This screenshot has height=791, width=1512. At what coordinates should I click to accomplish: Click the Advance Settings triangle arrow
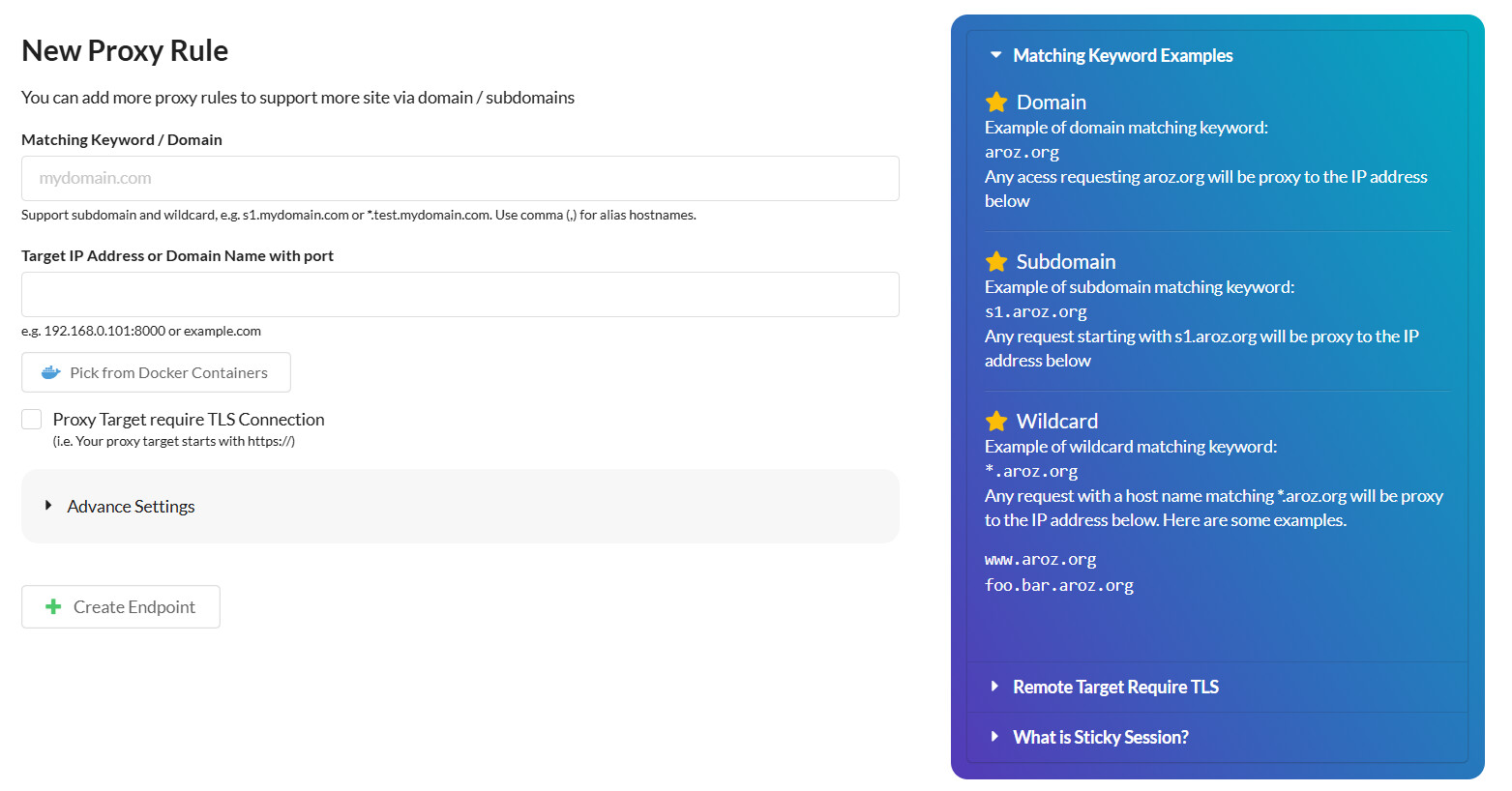pos(48,506)
